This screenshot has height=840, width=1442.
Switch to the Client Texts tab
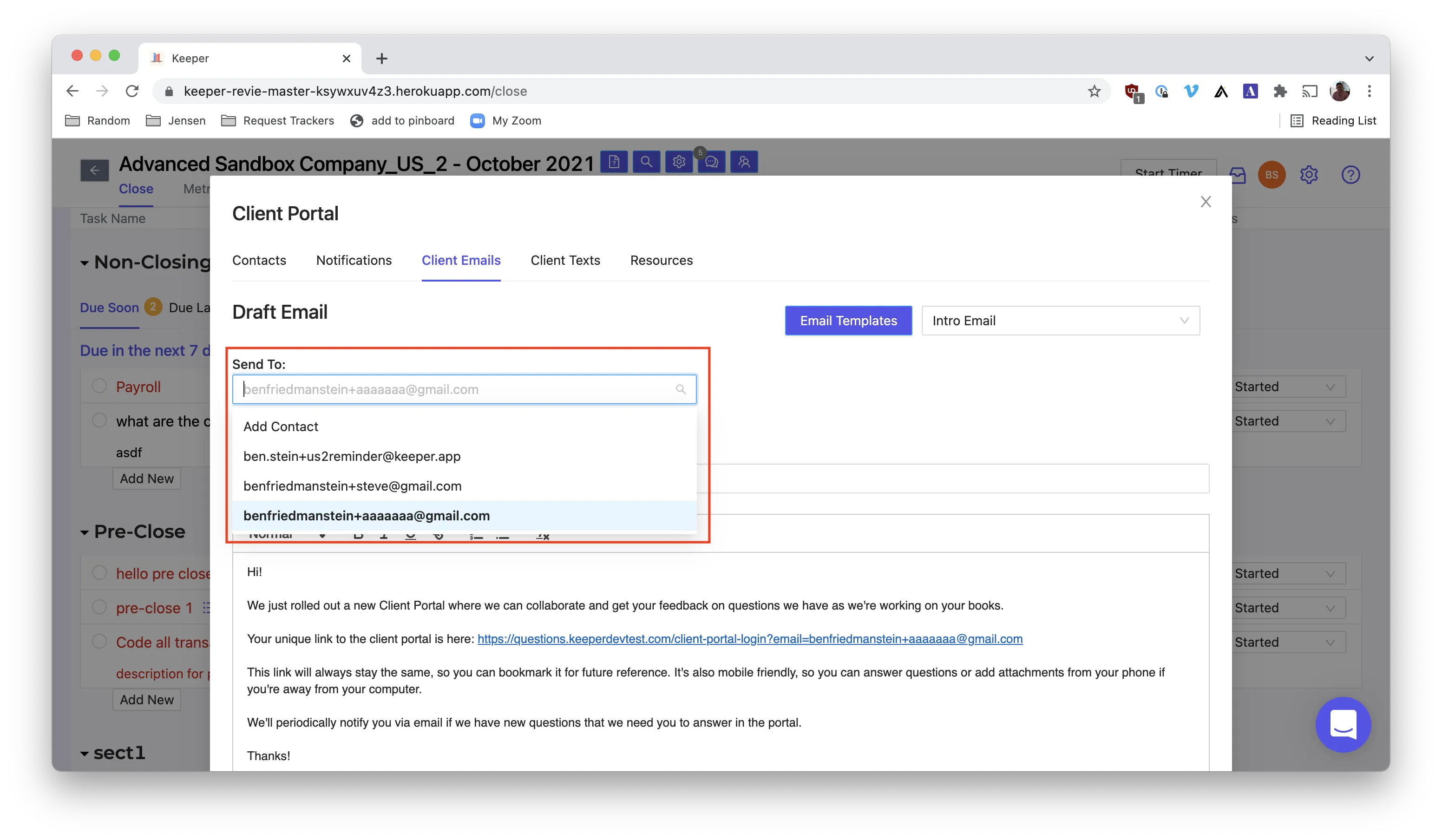pyautogui.click(x=565, y=260)
